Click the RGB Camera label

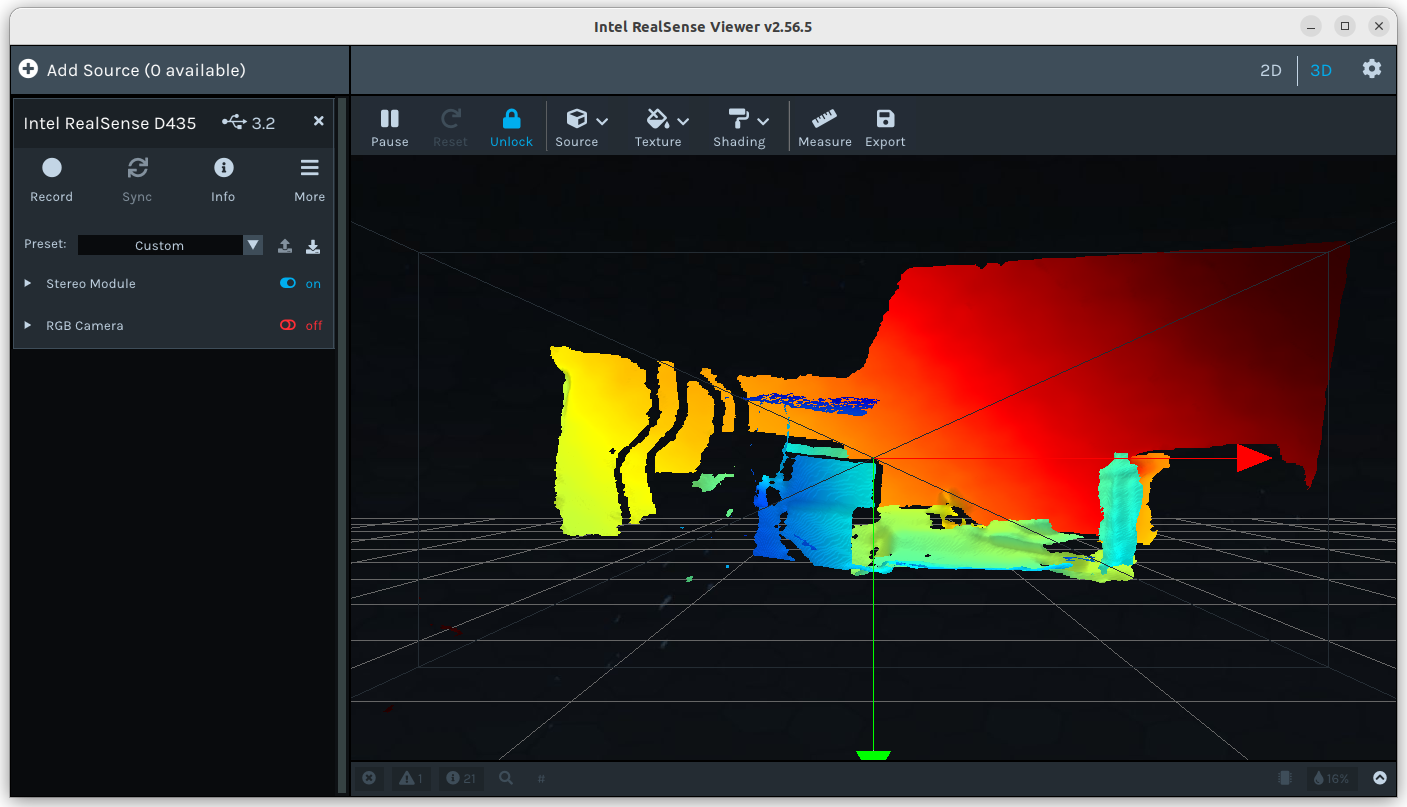tap(85, 326)
